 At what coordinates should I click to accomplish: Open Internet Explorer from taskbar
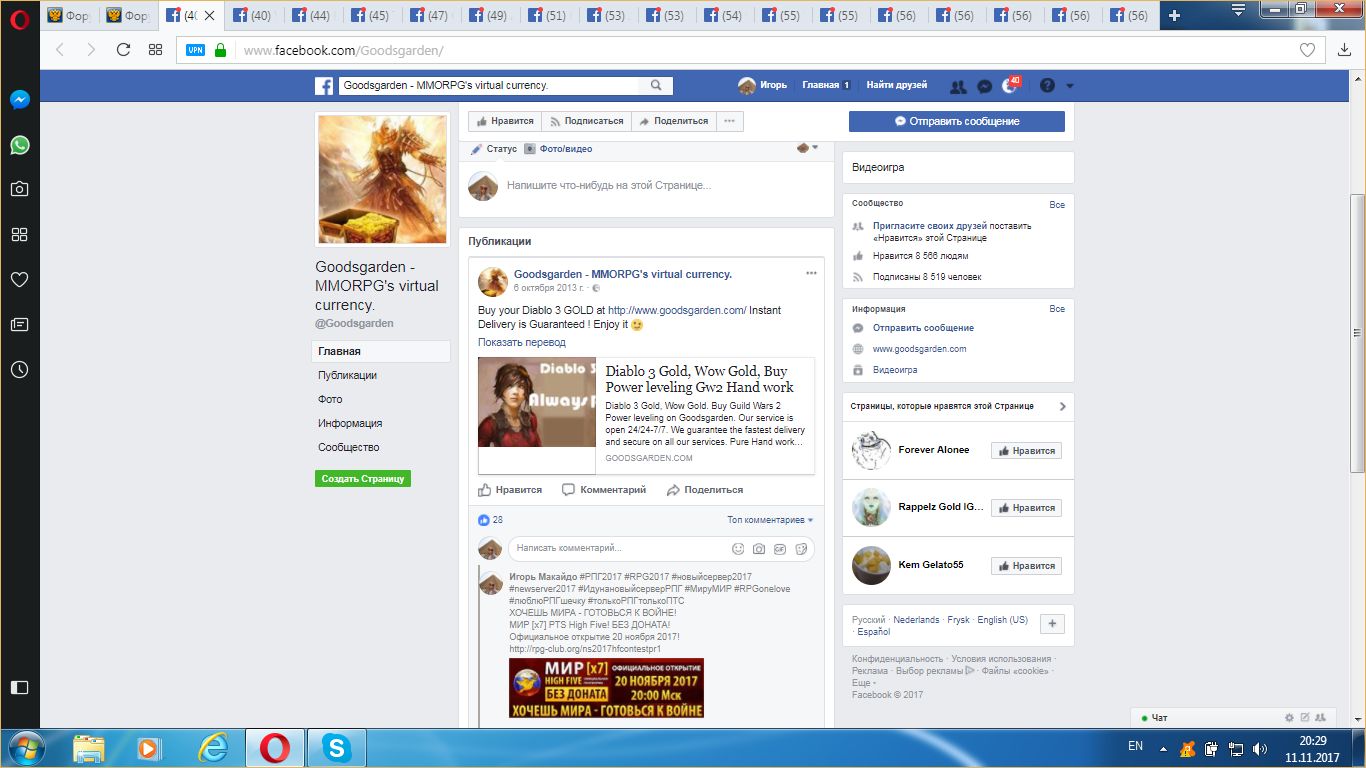click(x=212, y=748)
